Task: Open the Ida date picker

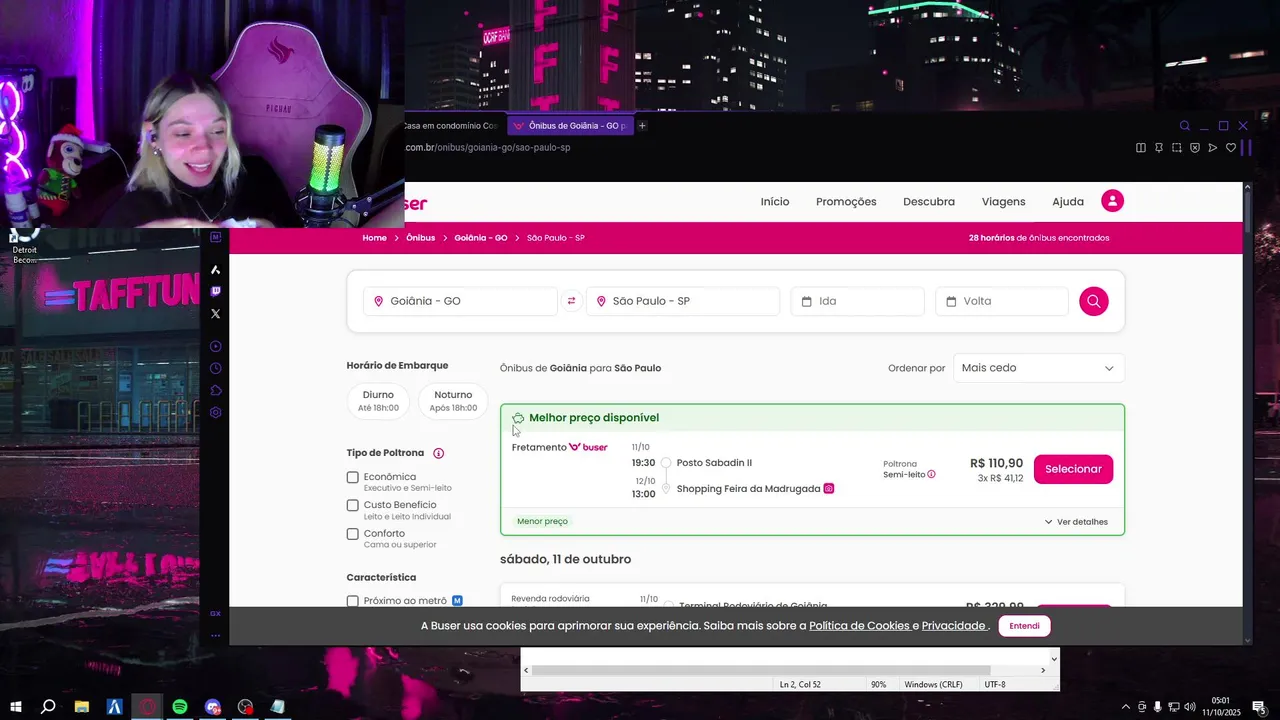Action: (858, 301)
